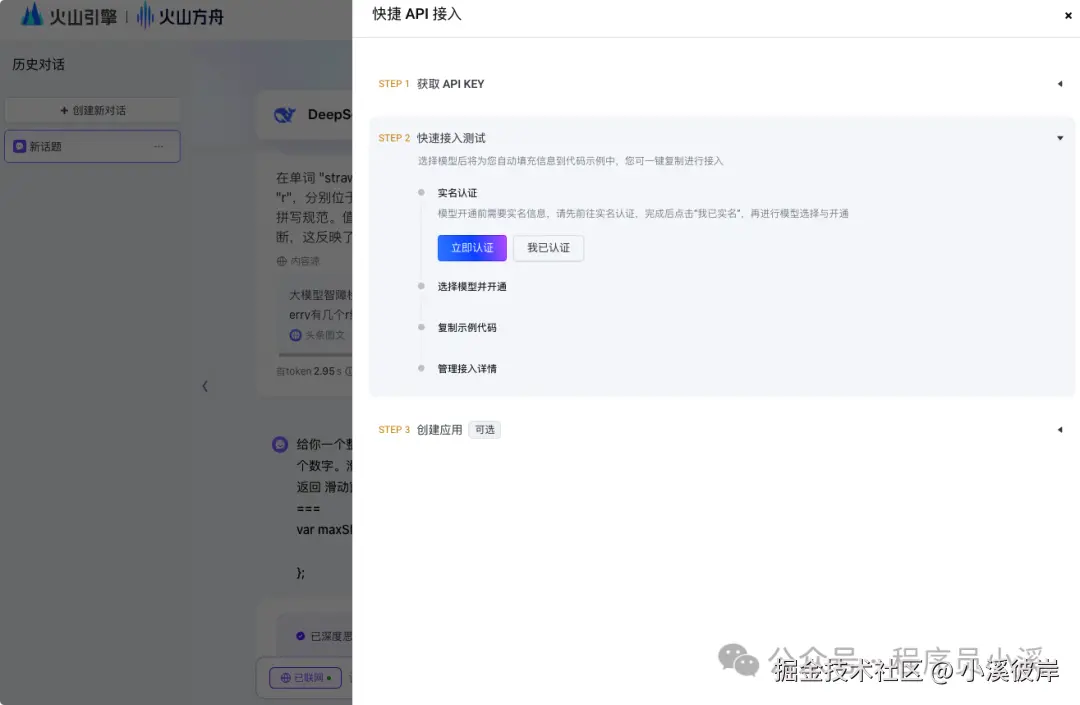1080x705 pixels.
Task: Expand STEP 1 获取 API KEY section
Action: [1059, 84]
